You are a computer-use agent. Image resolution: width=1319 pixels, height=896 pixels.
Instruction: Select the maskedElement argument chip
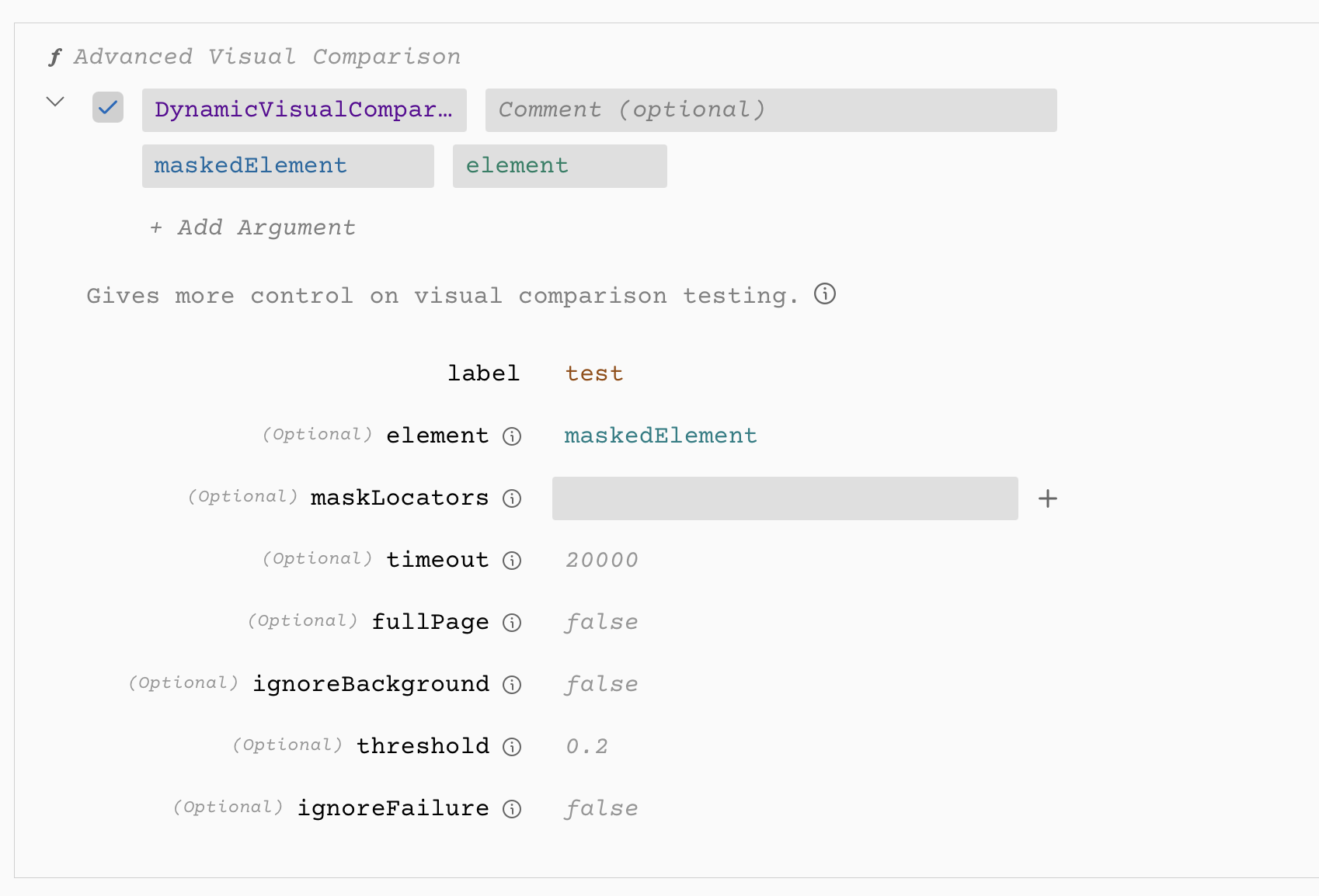(x=287, y=165)
